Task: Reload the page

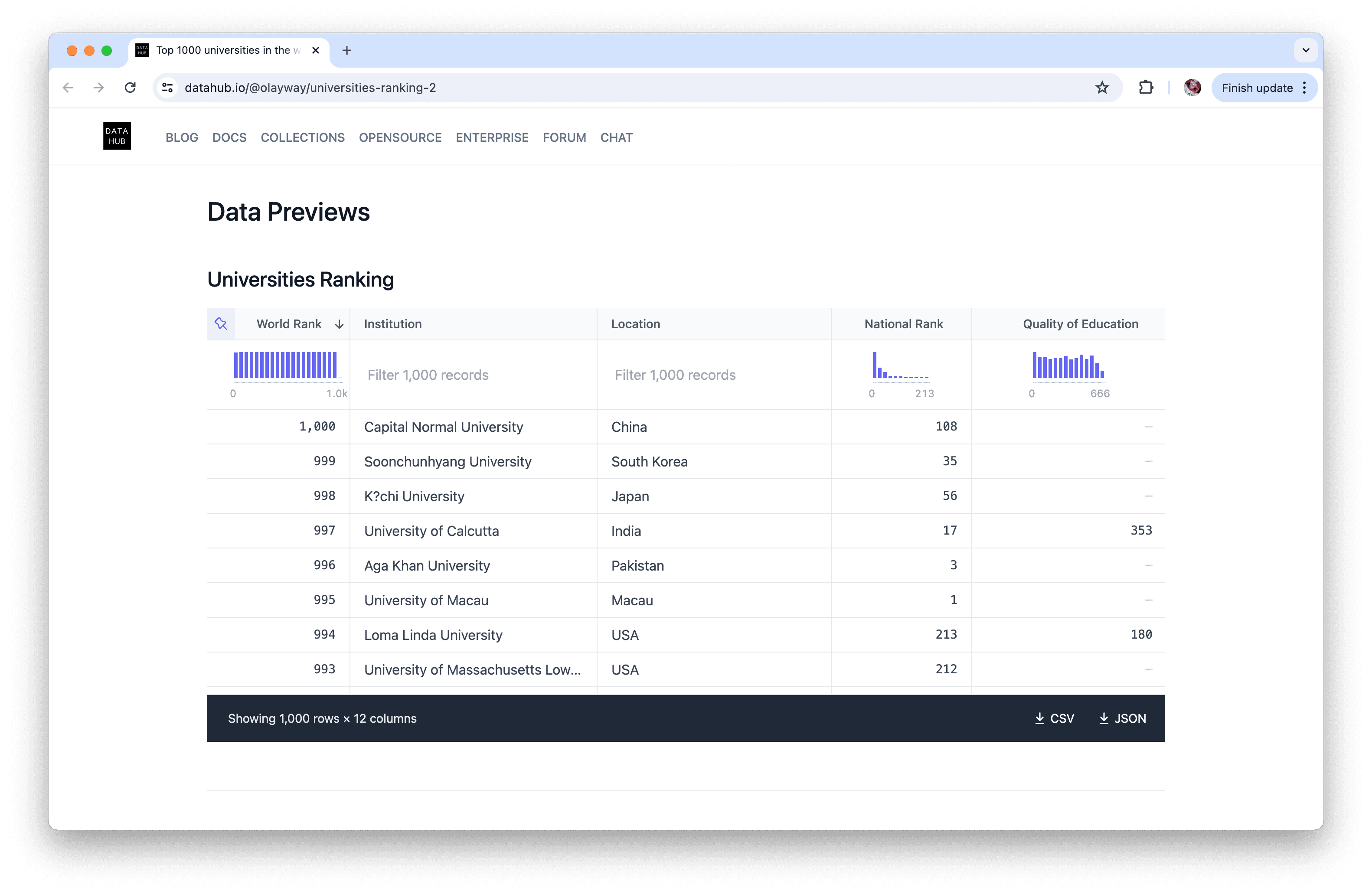Action: [x=130, y=88]
